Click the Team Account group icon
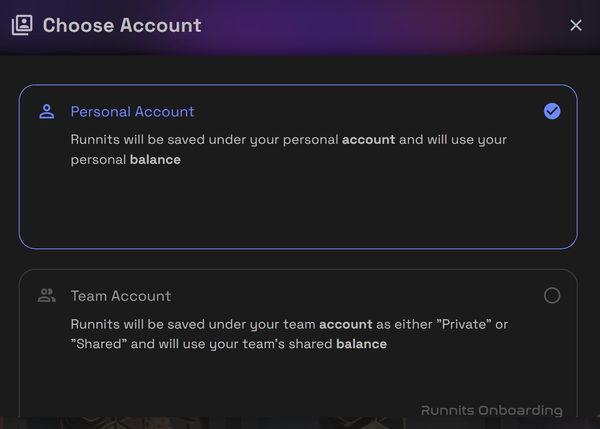 point(46,295)
